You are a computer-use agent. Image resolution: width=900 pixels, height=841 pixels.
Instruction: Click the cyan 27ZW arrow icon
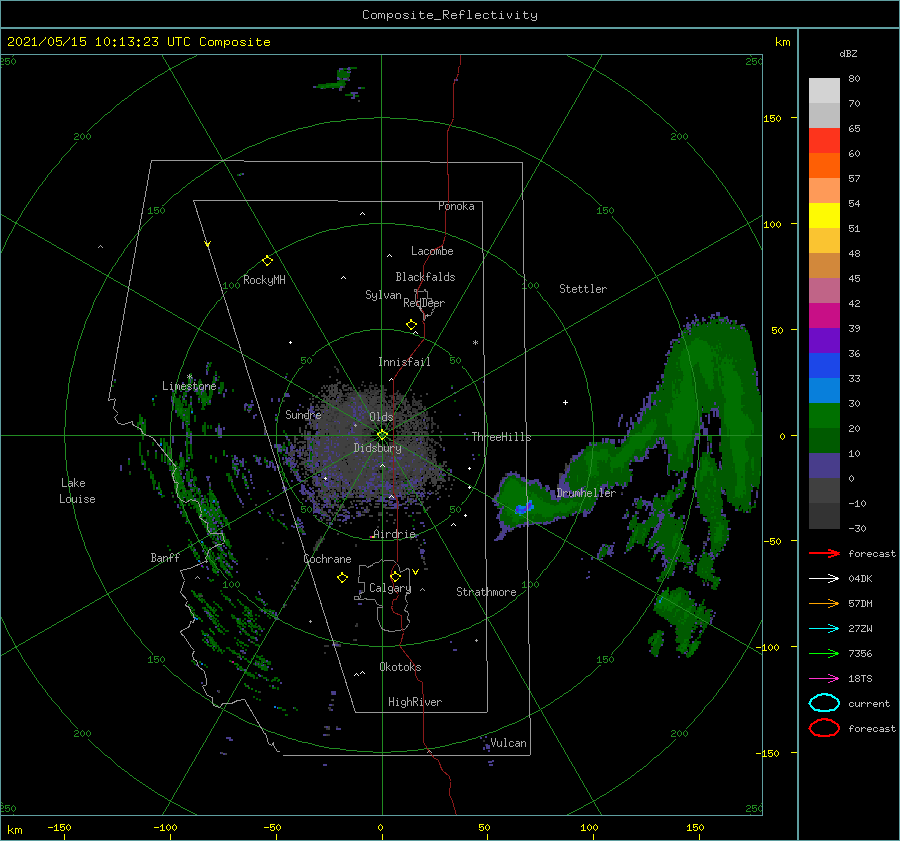click(824, 629)
